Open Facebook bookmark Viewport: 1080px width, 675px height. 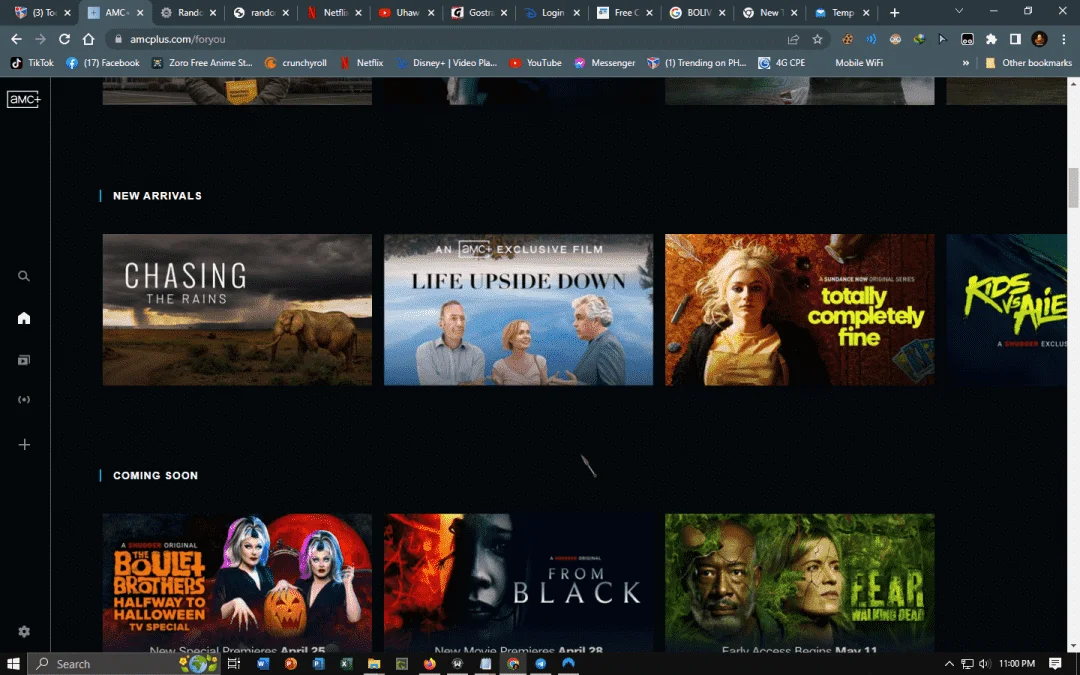pyautogui.click(x=103, y=63)
